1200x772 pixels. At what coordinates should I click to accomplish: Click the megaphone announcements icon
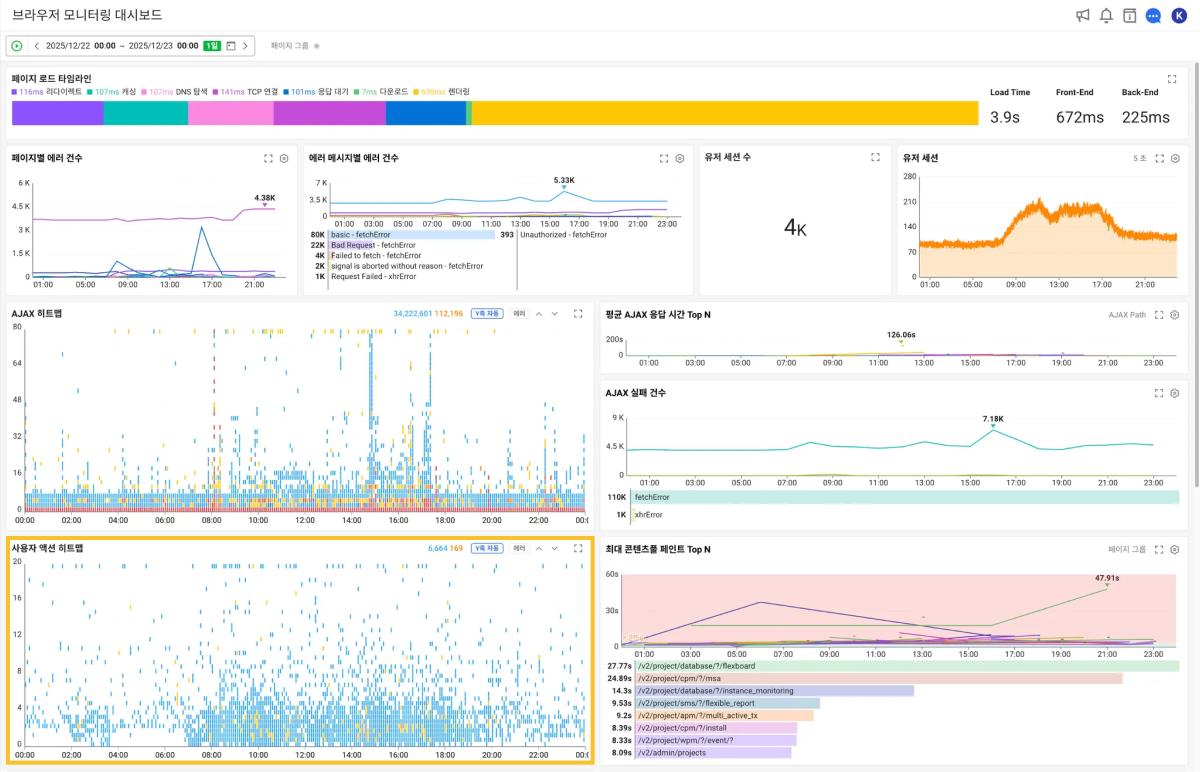1083,15
